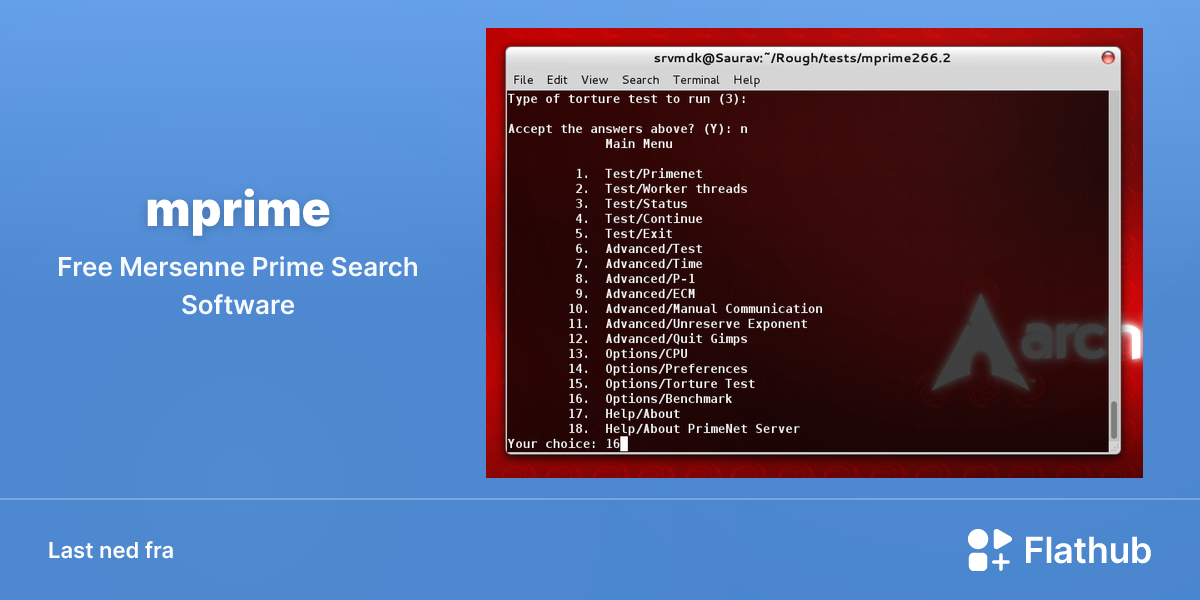The image size is (1200, 600).
Task: Click the 'Options/Benchmark' line
Action: [650, 399]
